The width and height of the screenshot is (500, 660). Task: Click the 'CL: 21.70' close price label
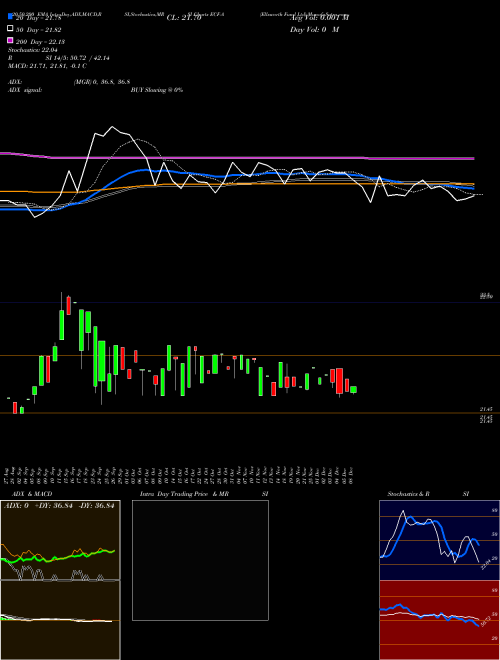[x=184, y=18]
